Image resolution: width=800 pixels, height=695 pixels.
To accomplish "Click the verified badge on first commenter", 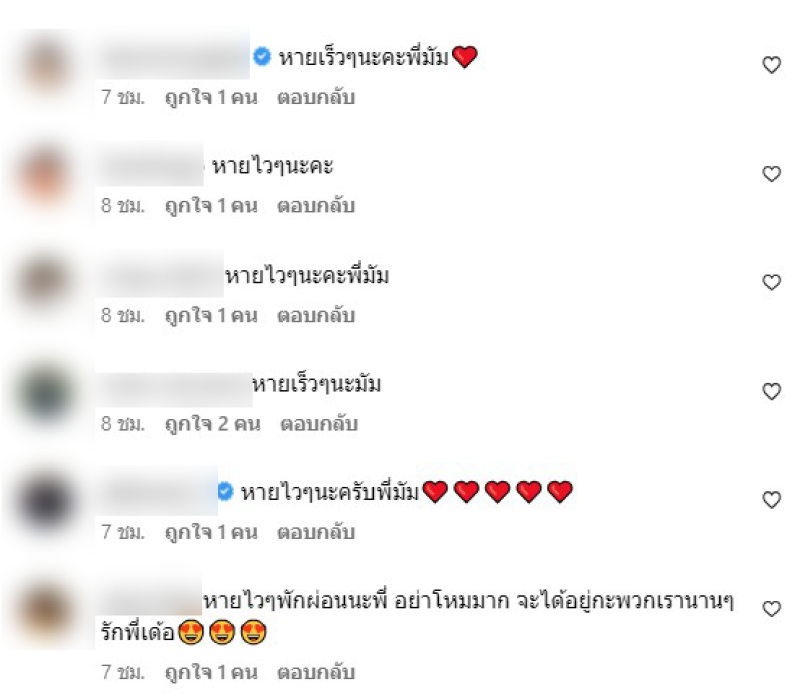I will (x=262, y=56).
